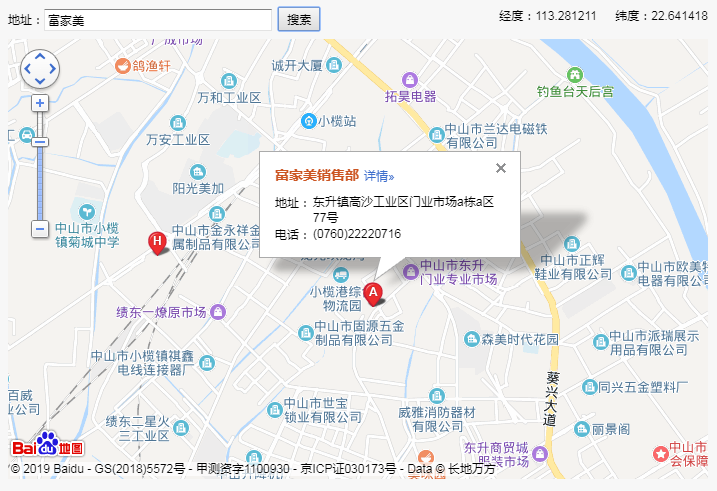Close the 富家美销售部 info popup

pyautogui.click(x=501, y=168)
